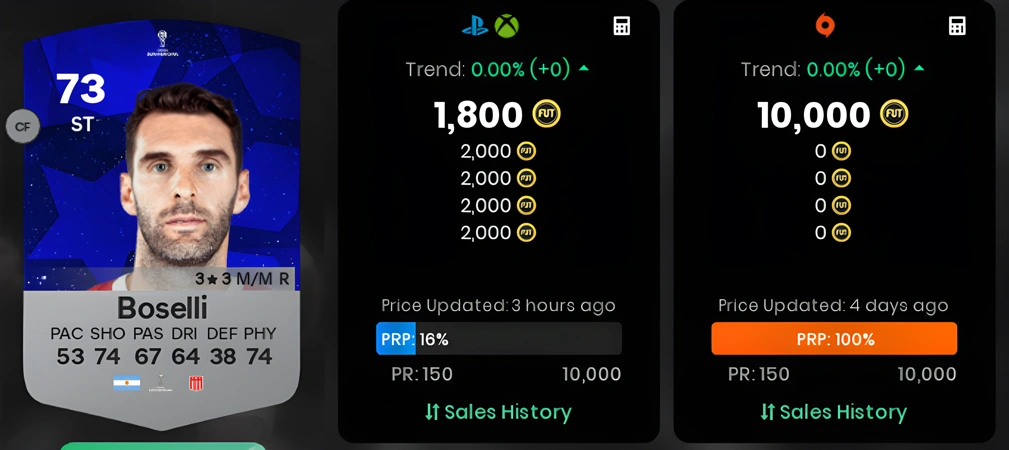
Task: Click the console 1,800 current price
Action: pos(478,115)
